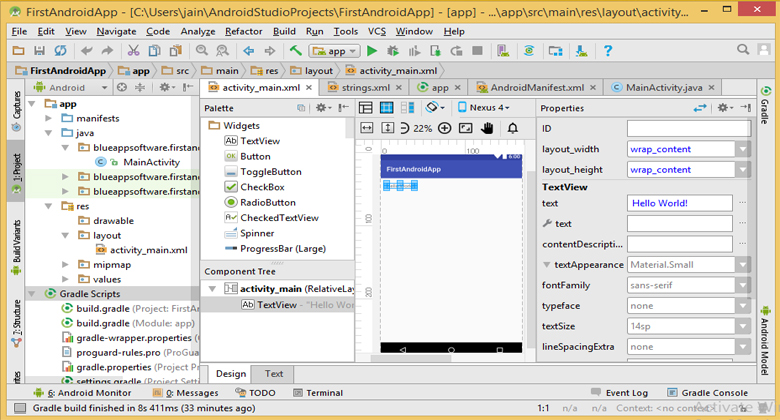This screenshot has height=420, width=780.
Task: Copy using the toolbar copy icon
Action: point(155,51)
